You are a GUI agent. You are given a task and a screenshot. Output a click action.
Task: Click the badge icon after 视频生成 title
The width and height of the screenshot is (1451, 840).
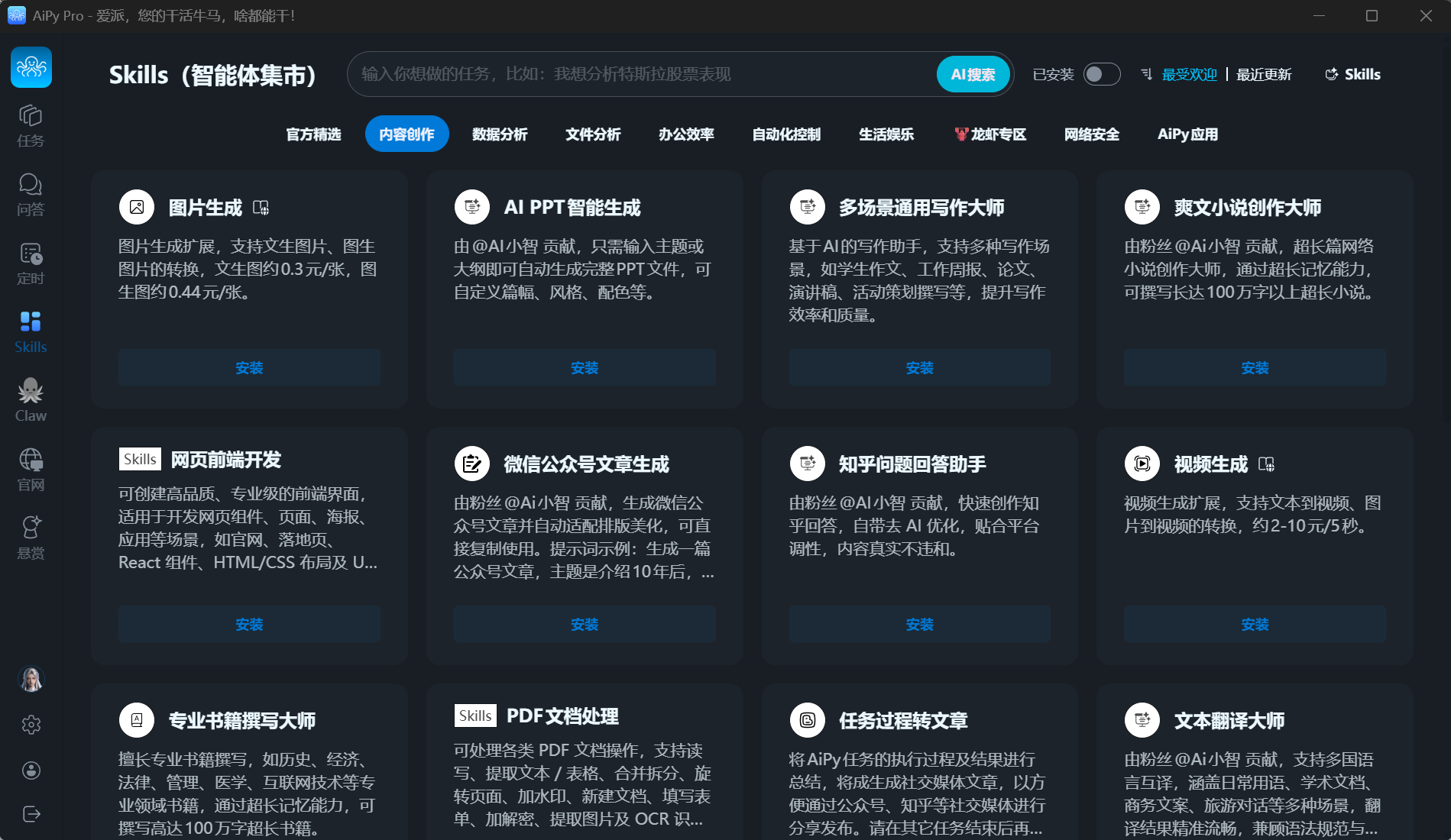point(1267,464)
